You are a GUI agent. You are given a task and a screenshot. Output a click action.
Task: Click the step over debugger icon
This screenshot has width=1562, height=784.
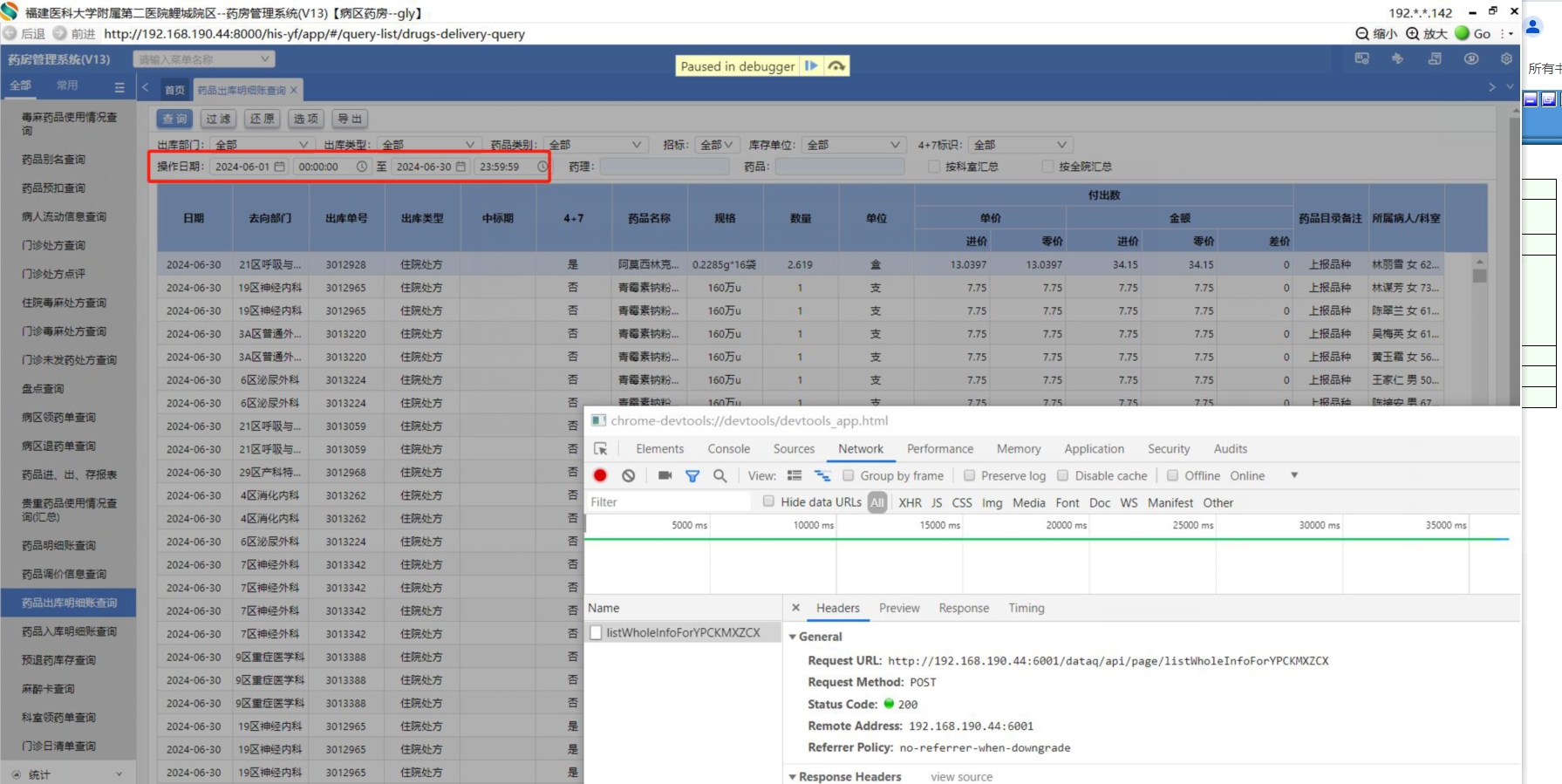836,66
